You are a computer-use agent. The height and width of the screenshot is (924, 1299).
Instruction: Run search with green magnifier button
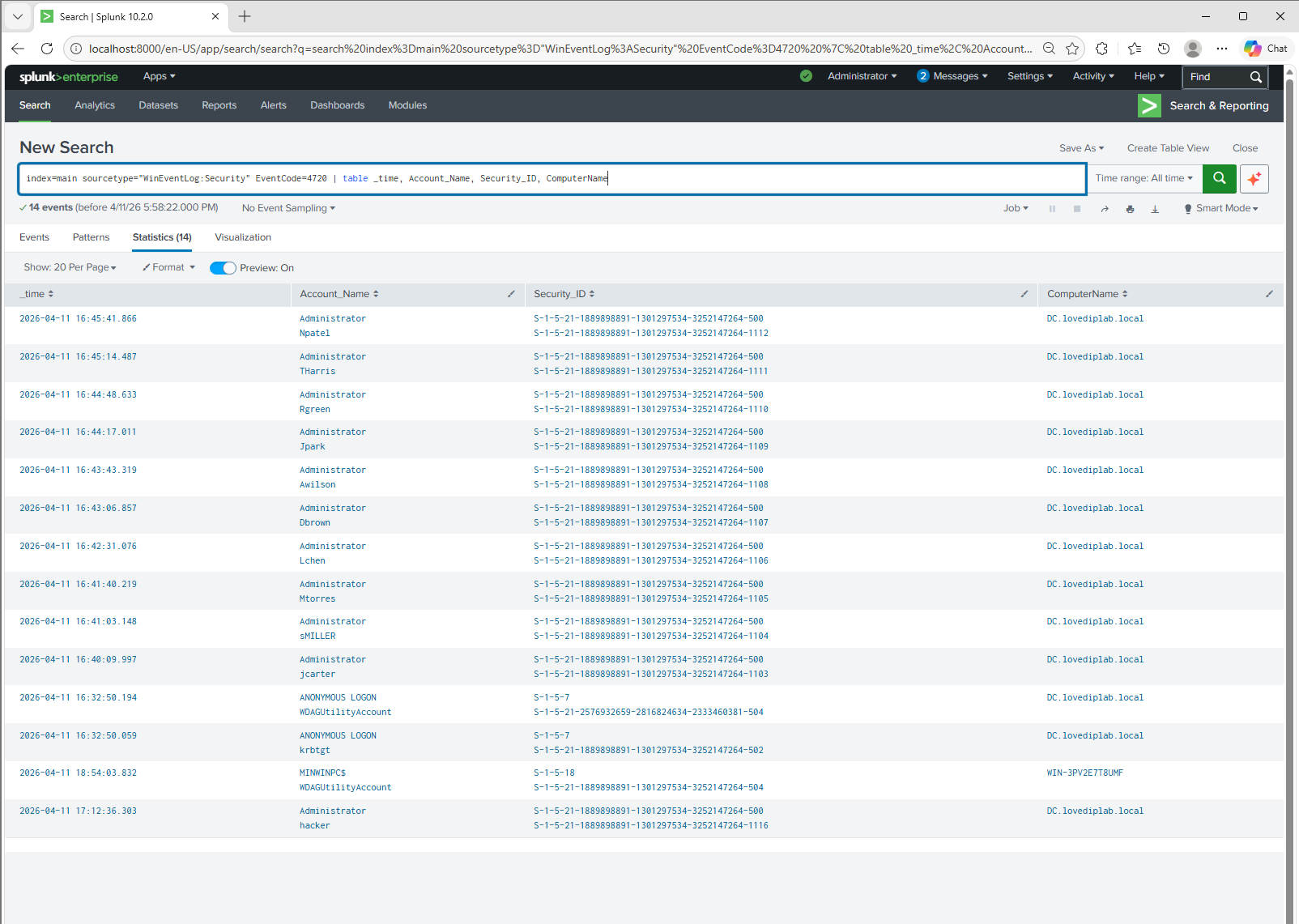tap(1219, 178)
